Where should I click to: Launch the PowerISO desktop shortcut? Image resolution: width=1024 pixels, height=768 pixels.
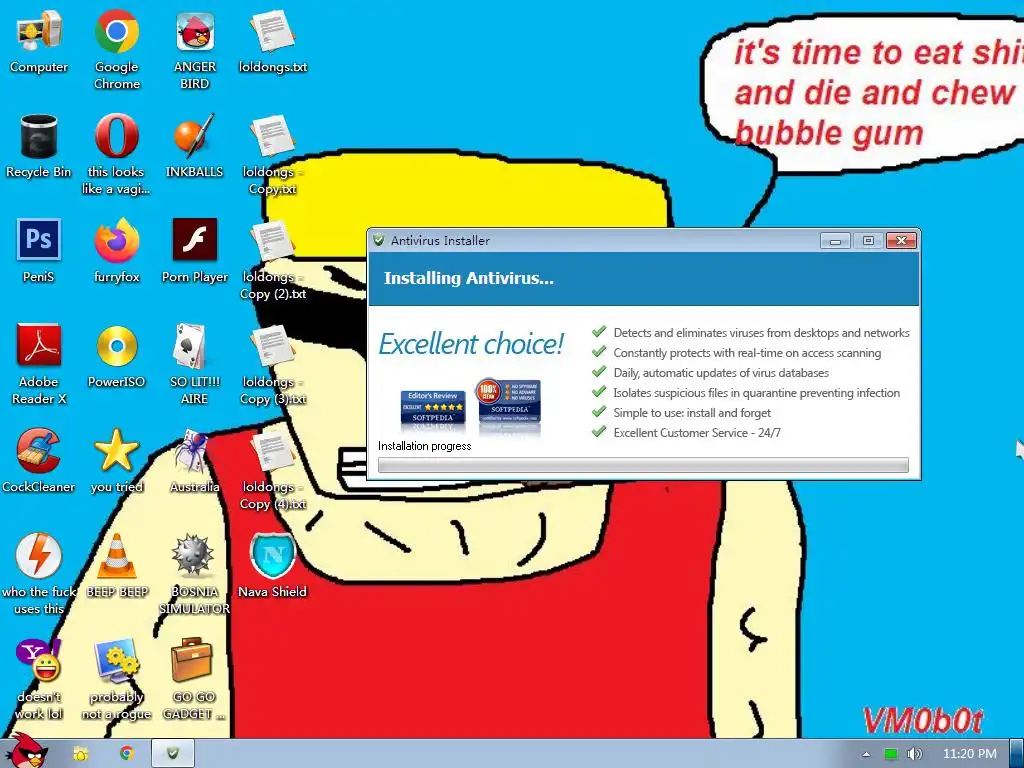(116, 356)
